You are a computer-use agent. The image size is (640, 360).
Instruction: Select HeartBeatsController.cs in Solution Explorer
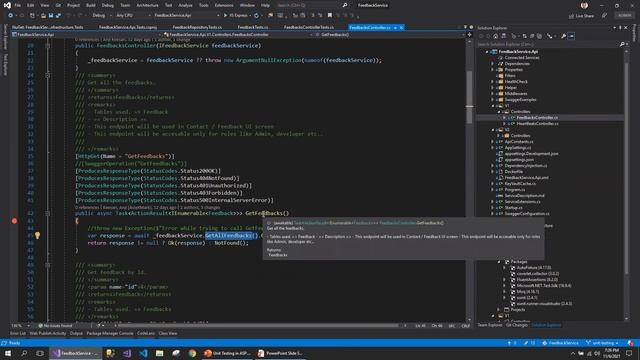point(537,124)
